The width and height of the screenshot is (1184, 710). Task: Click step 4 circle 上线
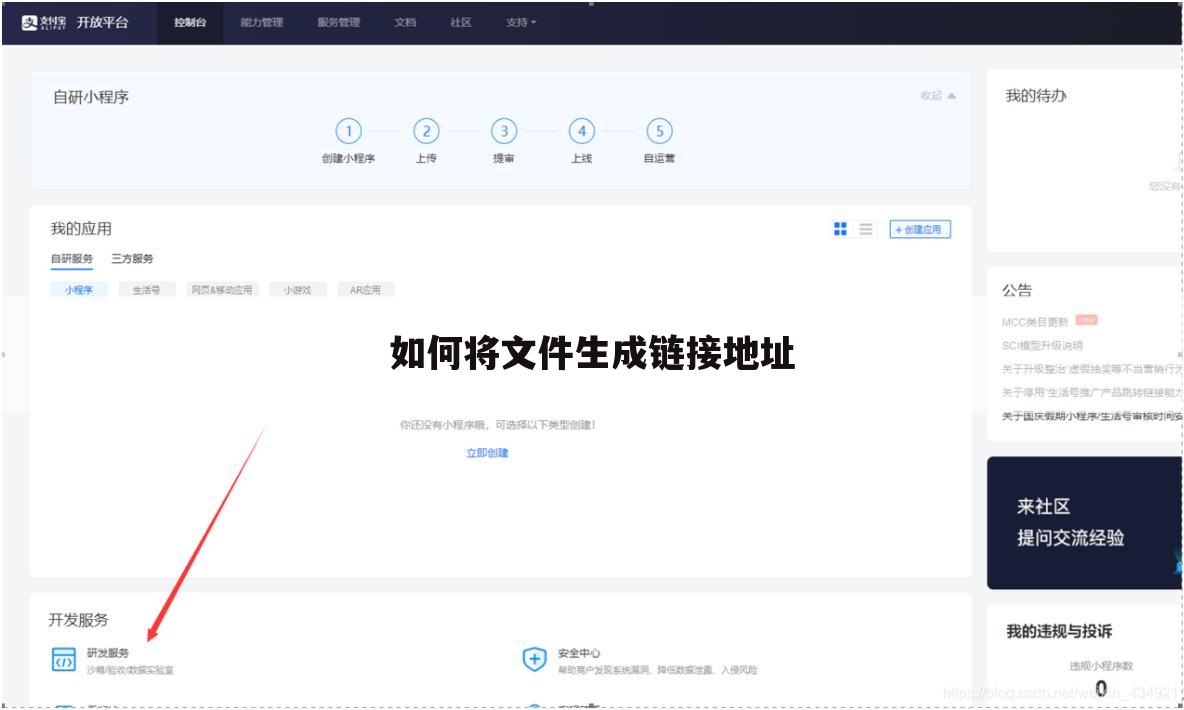pos(581,131)
